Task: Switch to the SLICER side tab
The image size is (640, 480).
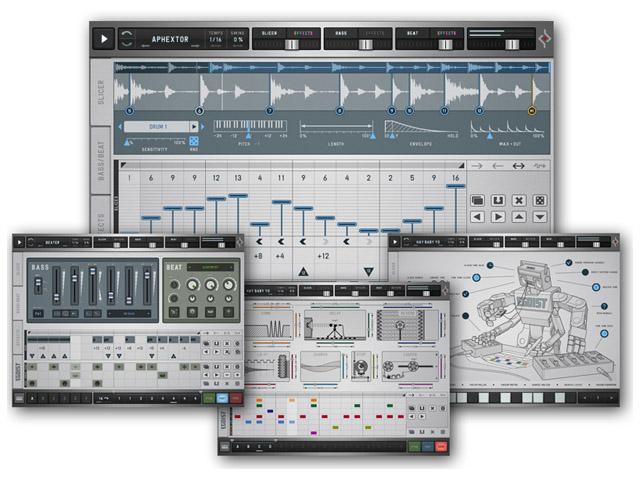Action: [101, 92]
